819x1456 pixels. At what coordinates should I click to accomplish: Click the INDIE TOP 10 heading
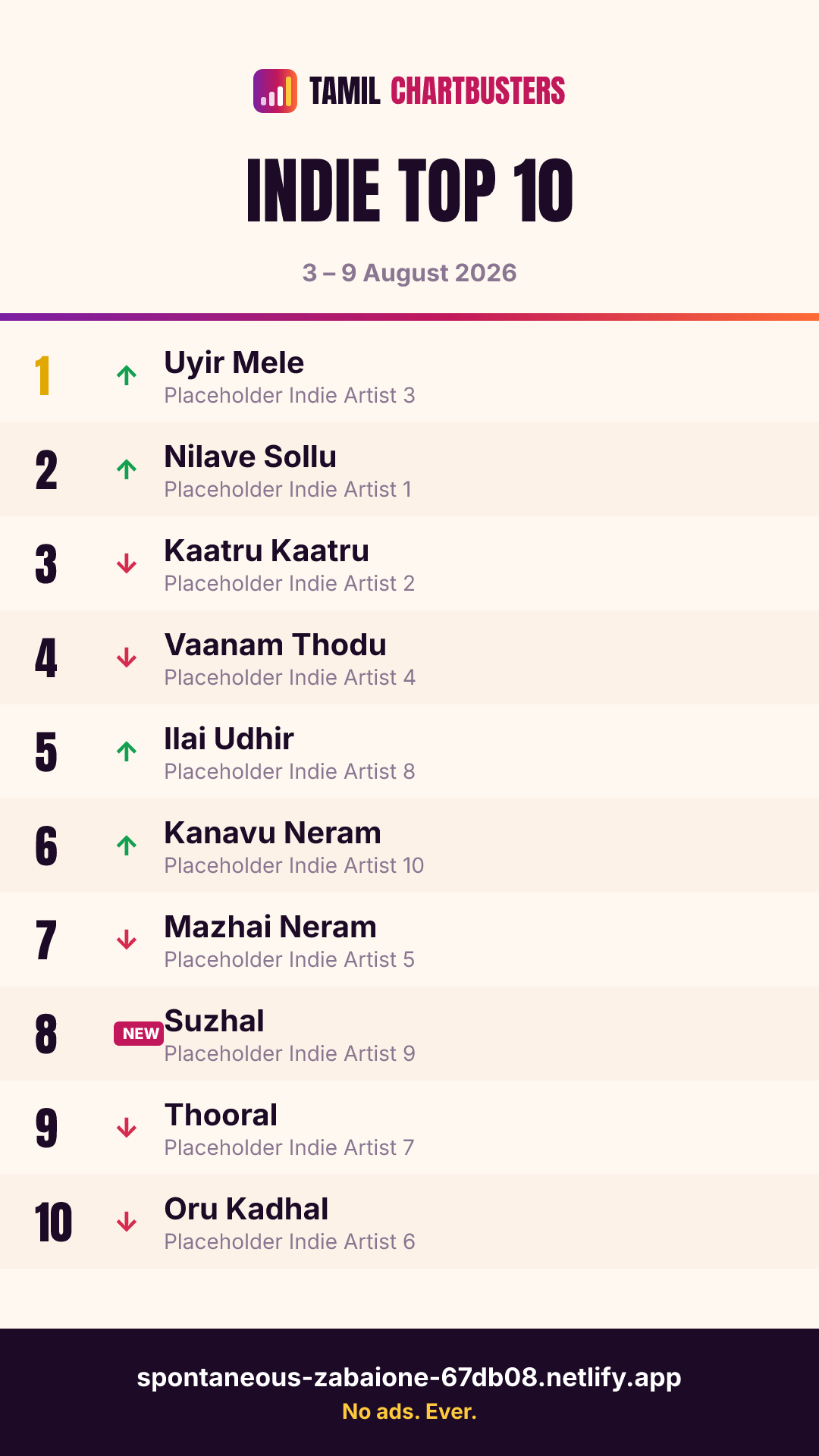pos(409,190)
